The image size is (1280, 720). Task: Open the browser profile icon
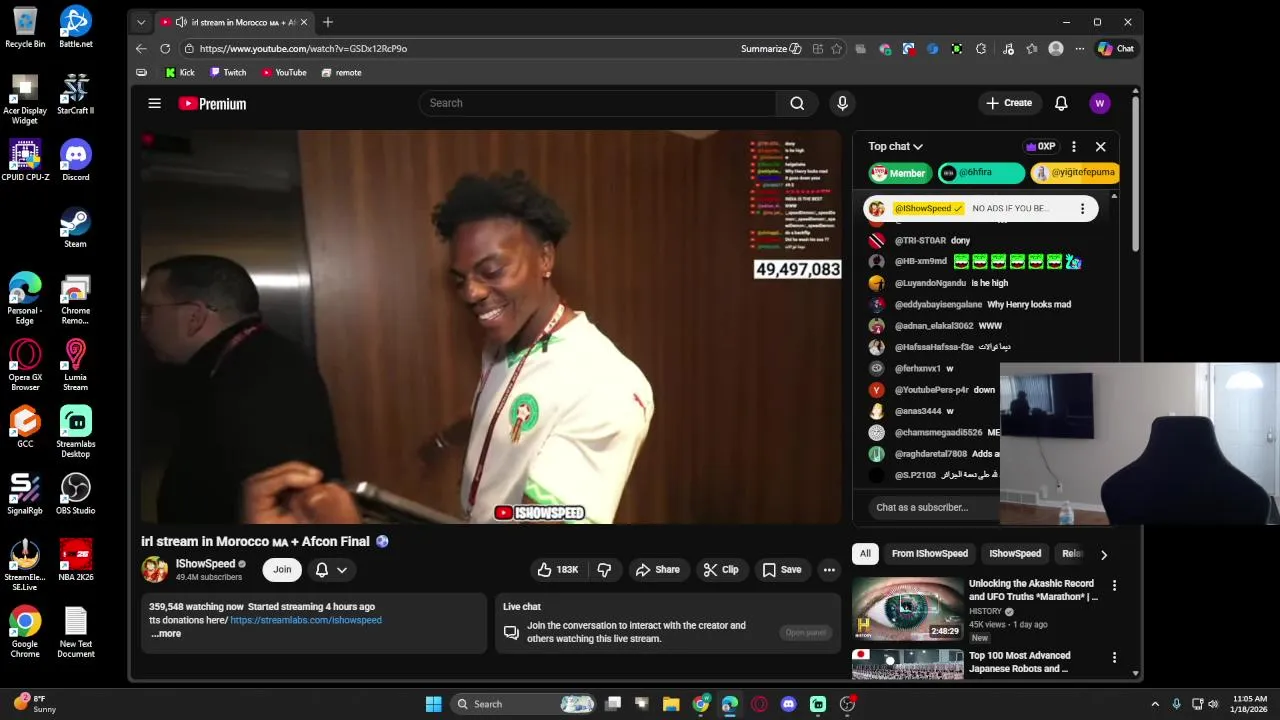pos(1056,48)
